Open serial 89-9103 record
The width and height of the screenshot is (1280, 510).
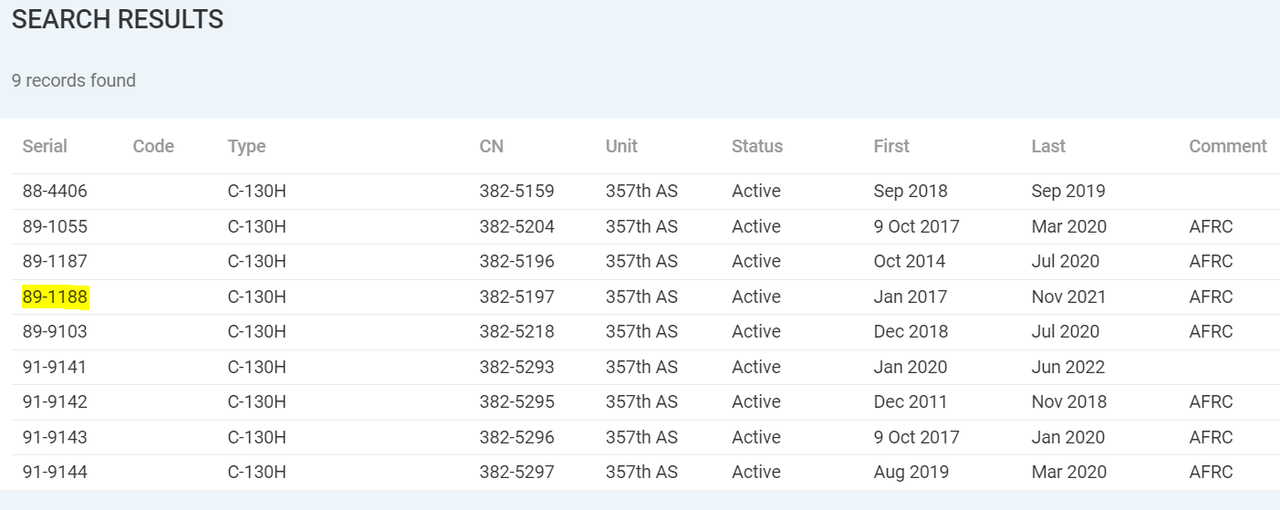click(x=55, y=331)
